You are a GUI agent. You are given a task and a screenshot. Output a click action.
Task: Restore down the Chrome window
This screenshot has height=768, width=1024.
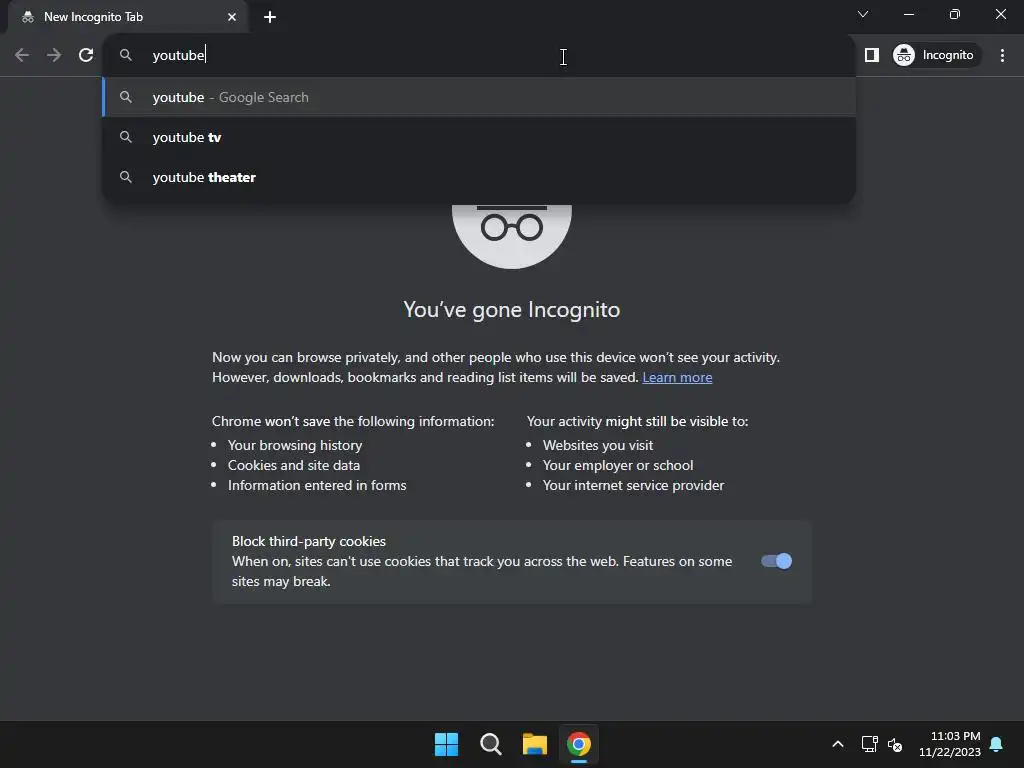tap(955, 14)
